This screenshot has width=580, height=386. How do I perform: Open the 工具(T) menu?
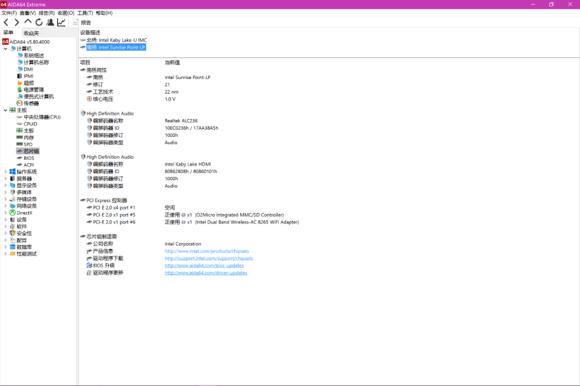[85, 13]
